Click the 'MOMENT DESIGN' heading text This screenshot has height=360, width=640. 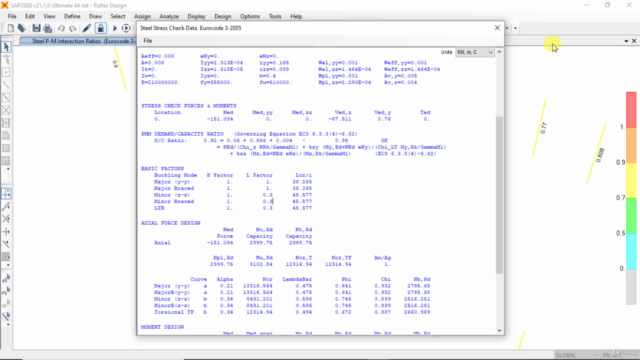(x=162, y=327)
